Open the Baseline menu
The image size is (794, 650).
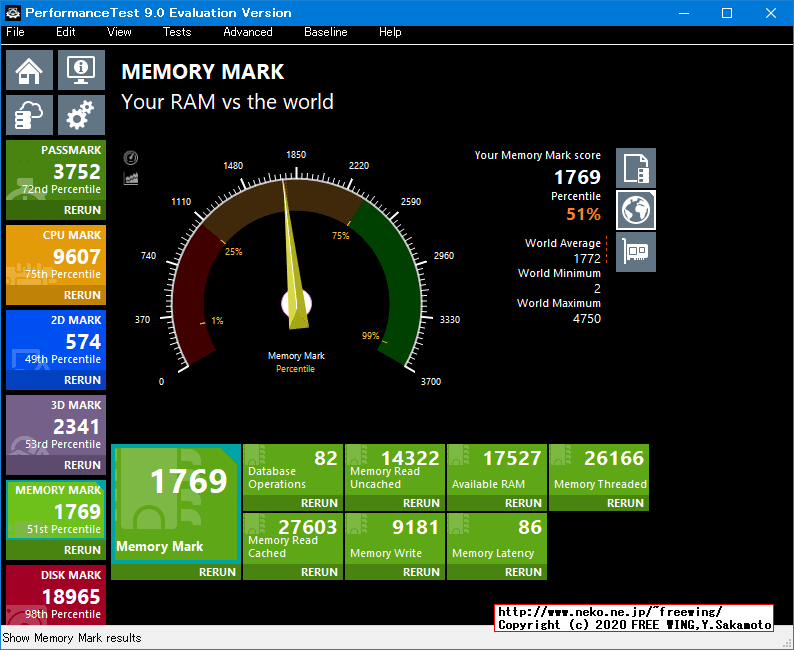click(325, 32)
